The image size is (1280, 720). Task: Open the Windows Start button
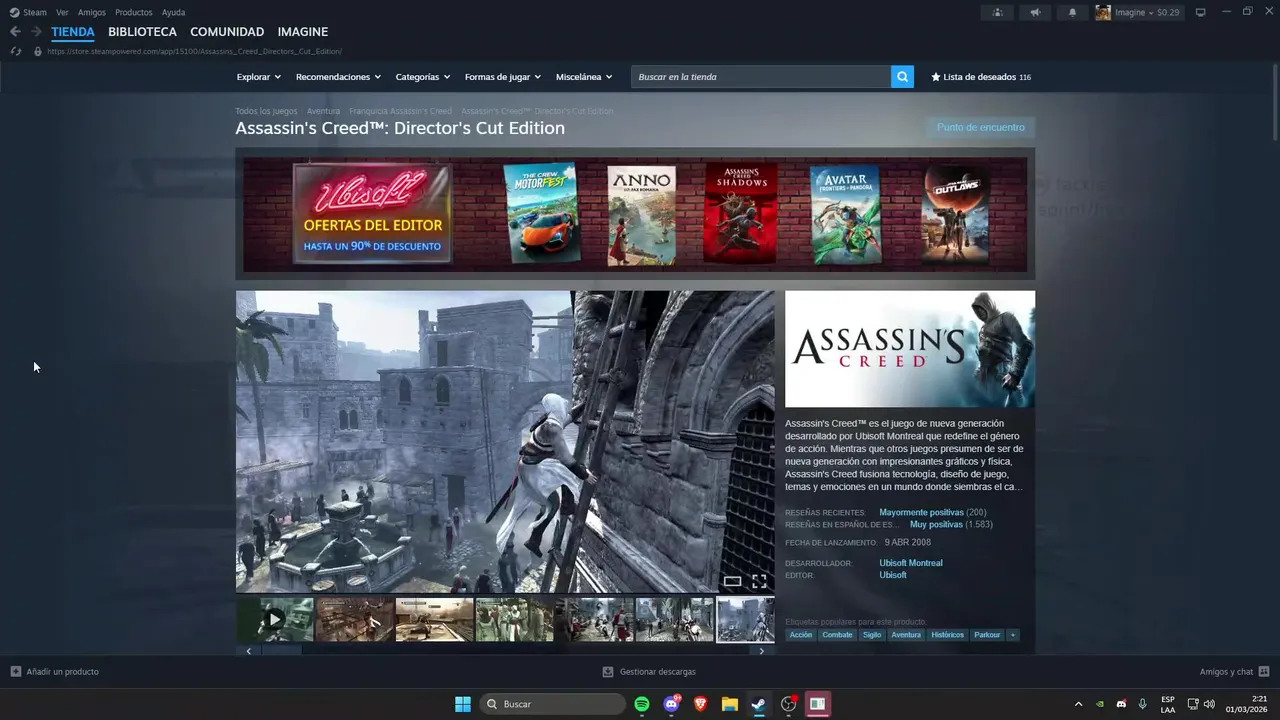pyautogui.click(x=463, y=704)
